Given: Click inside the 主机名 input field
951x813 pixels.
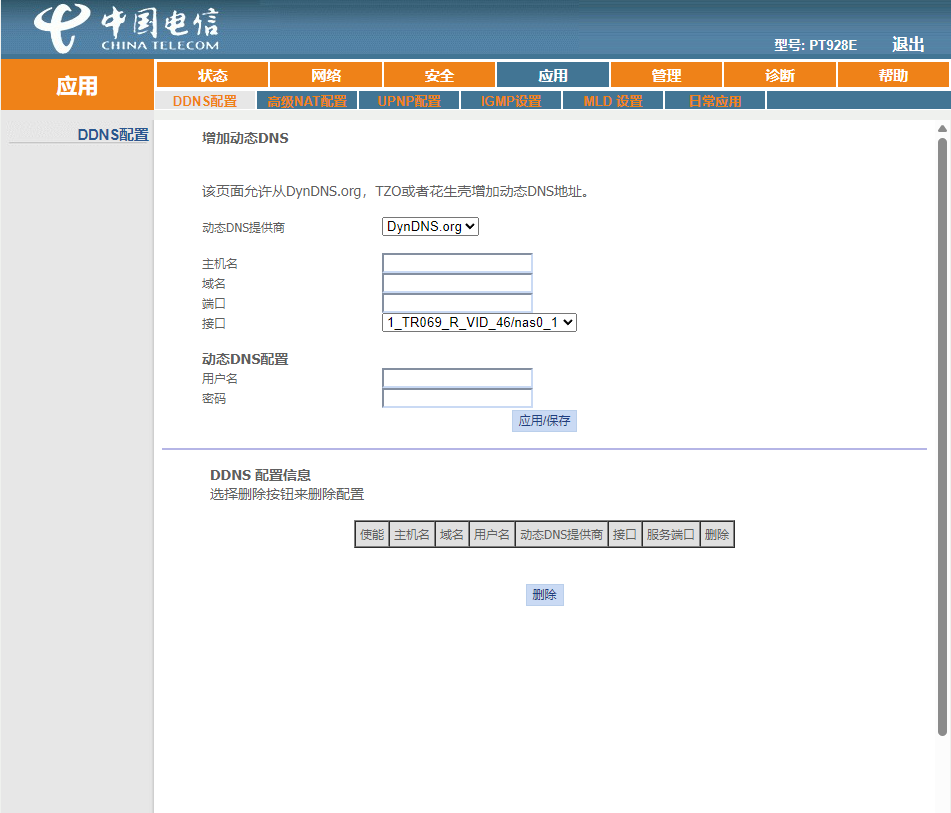Looking at the screenshot, I should [456, 262].
